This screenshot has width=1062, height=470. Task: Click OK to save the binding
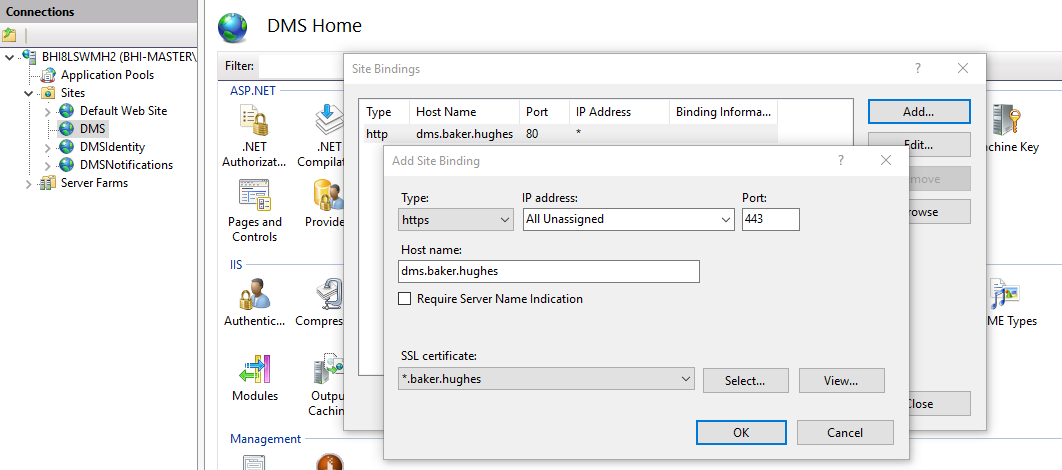tap(740, 432)
